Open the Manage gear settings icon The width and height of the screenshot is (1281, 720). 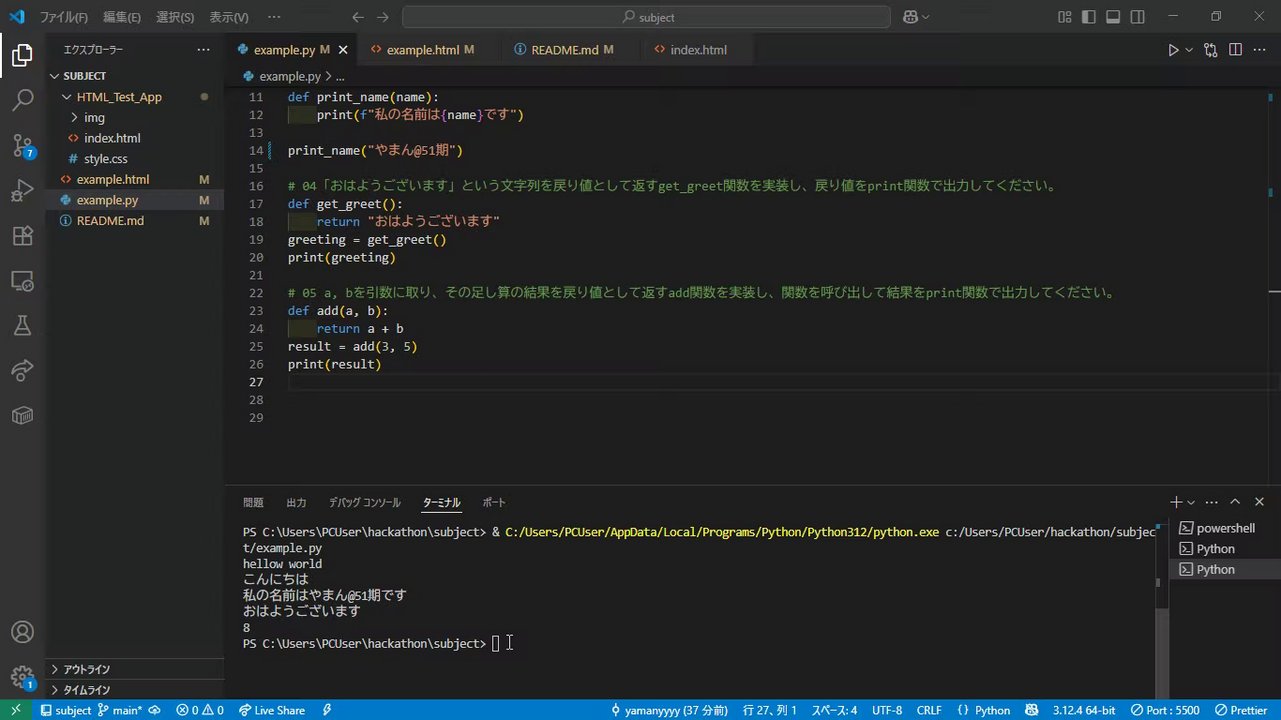click(x=22, y=678)
